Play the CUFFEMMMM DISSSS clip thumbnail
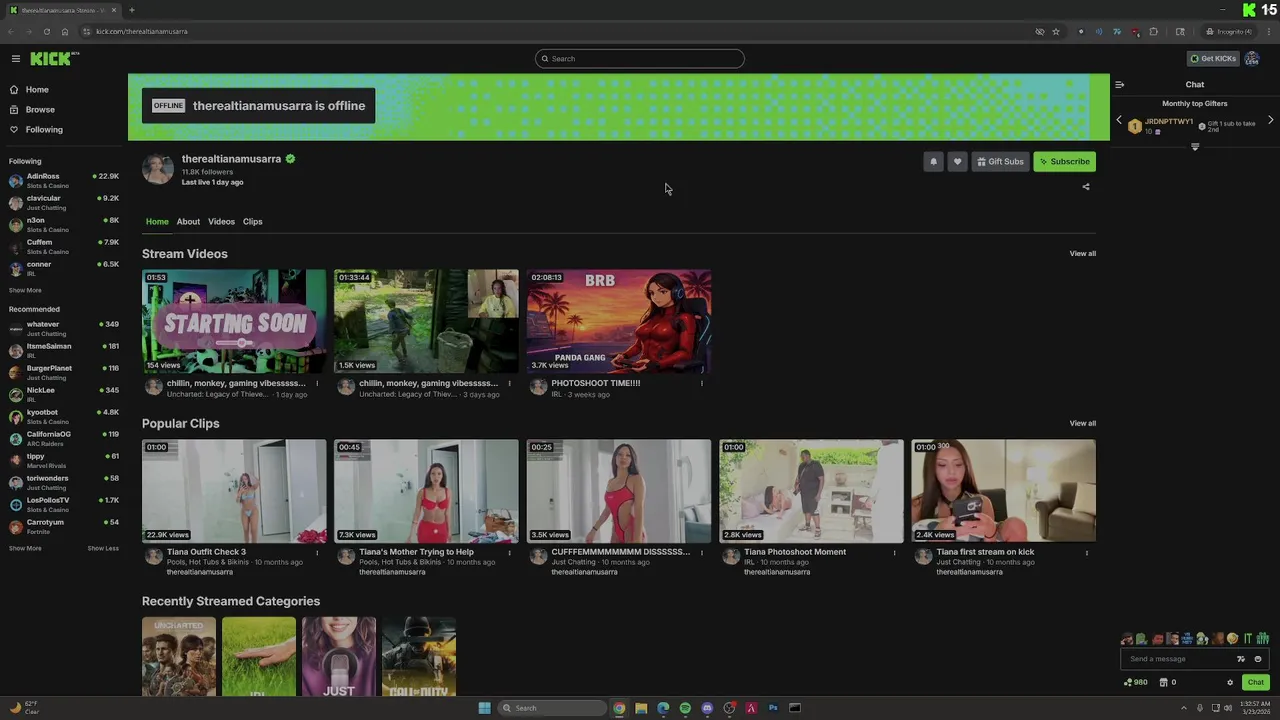 (619, 491)
